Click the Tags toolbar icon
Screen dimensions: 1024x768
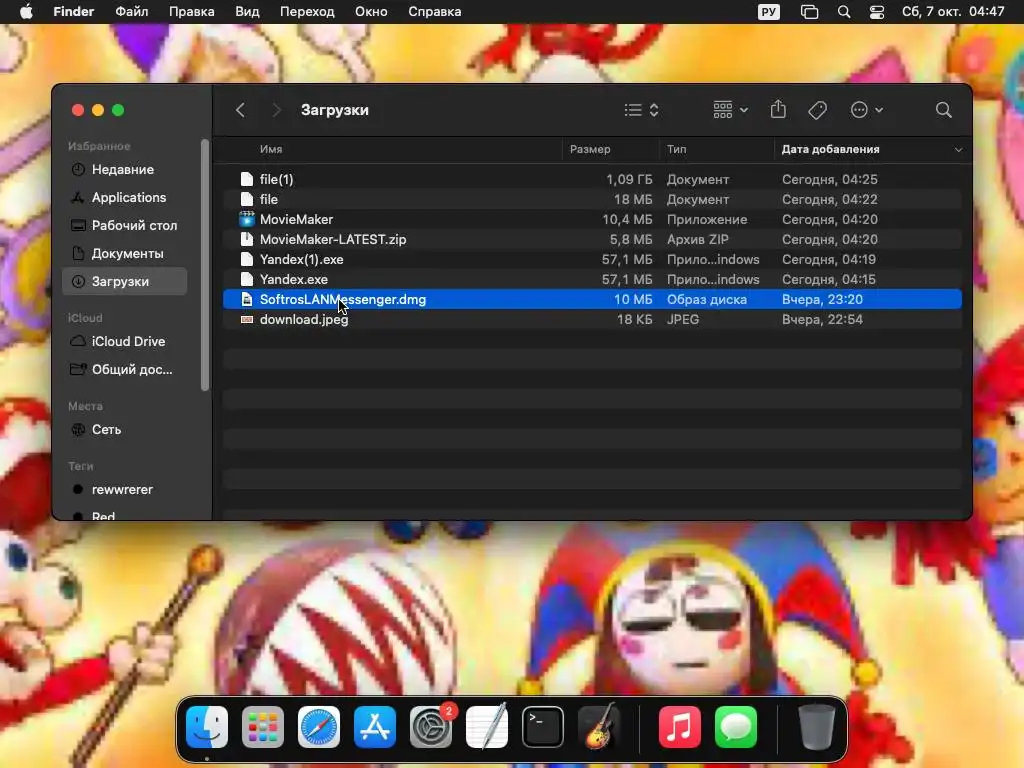coord(817,110)
